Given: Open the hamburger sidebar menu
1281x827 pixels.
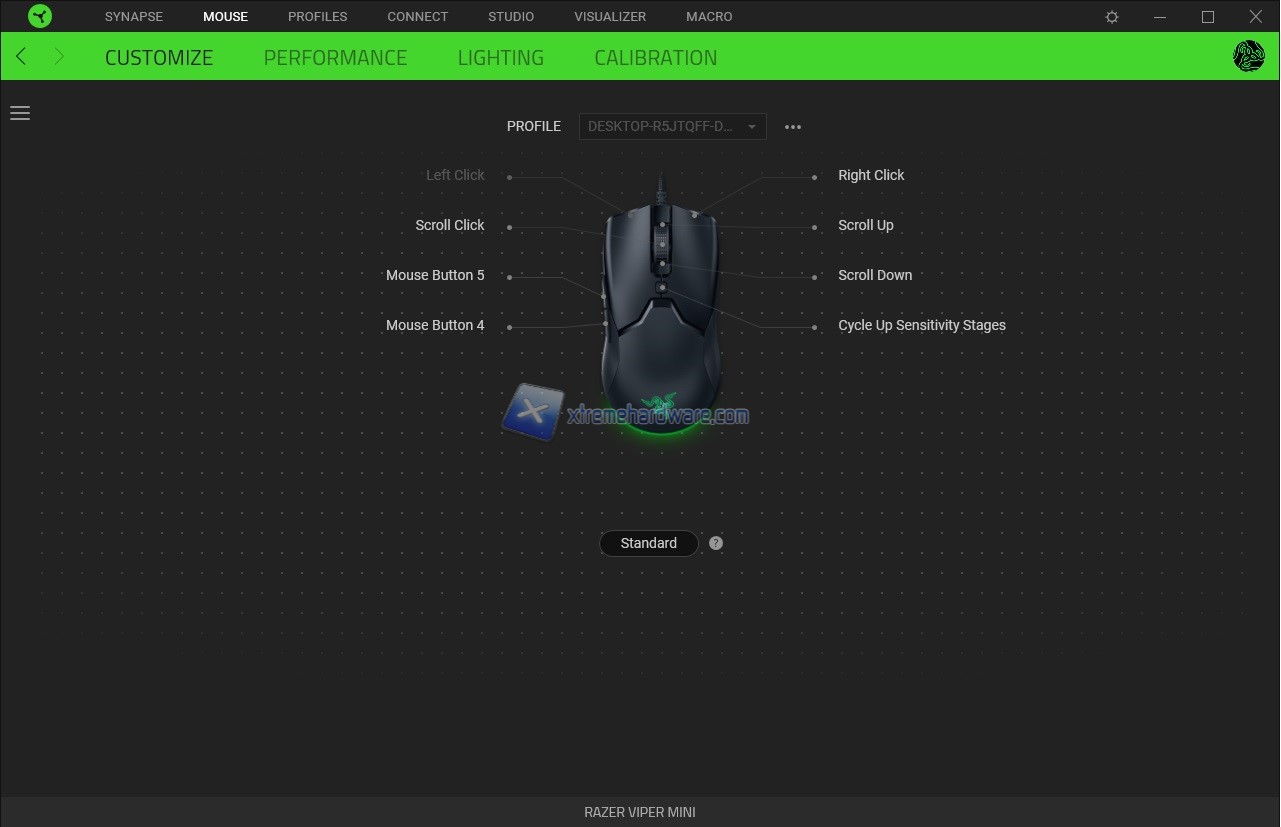Looking at the screenshot, I should click(20, 113).
